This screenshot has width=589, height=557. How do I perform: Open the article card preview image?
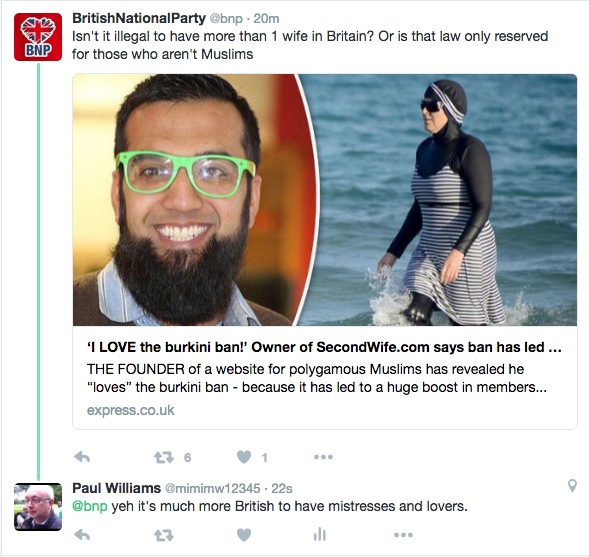coord(325,200)
